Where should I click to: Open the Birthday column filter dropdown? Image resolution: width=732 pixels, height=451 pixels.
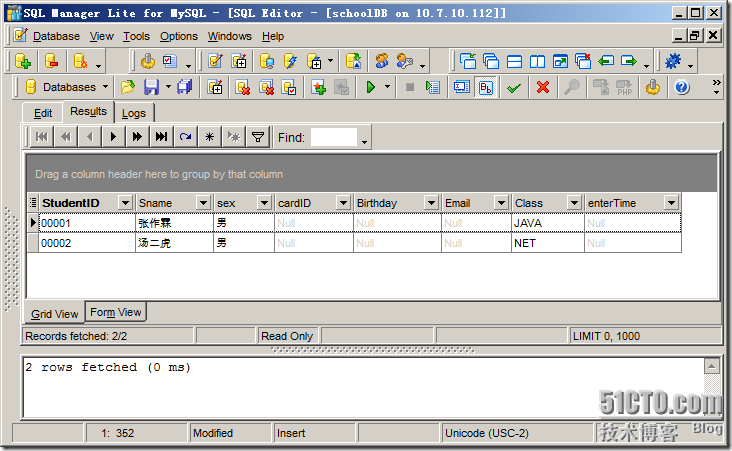coord(431,203)
